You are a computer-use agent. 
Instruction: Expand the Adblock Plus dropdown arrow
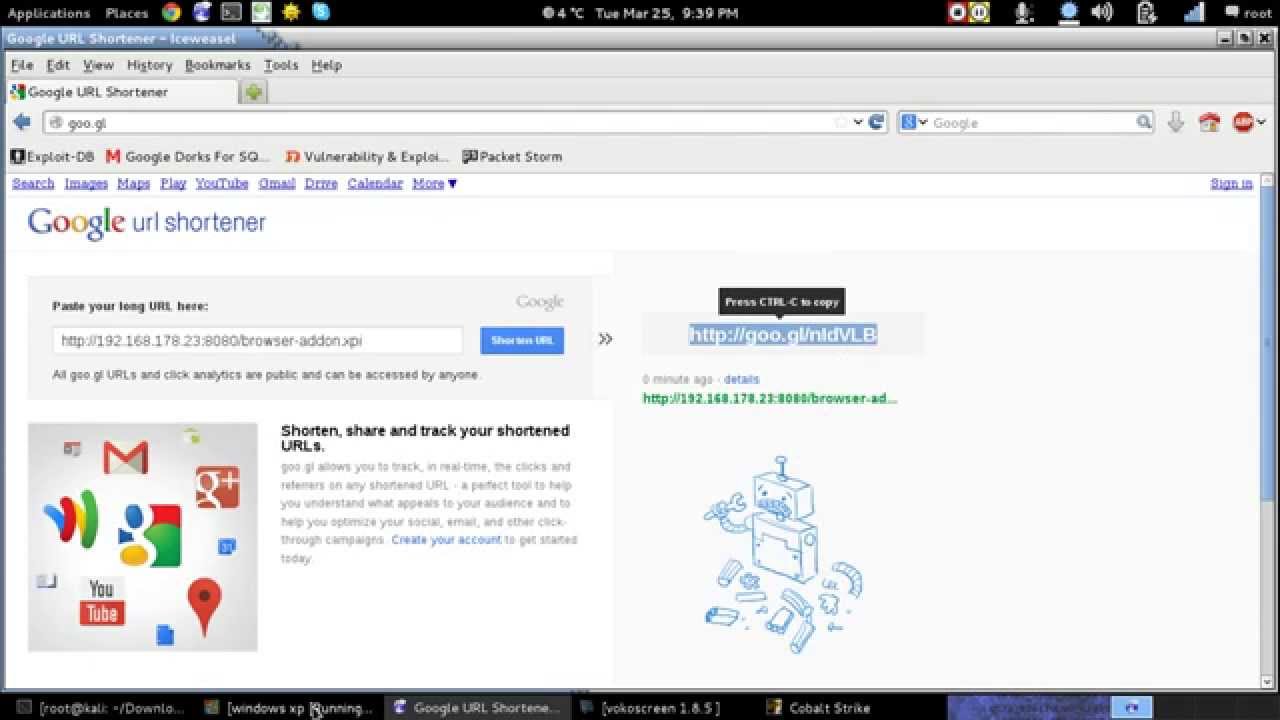click(1261, 122)
